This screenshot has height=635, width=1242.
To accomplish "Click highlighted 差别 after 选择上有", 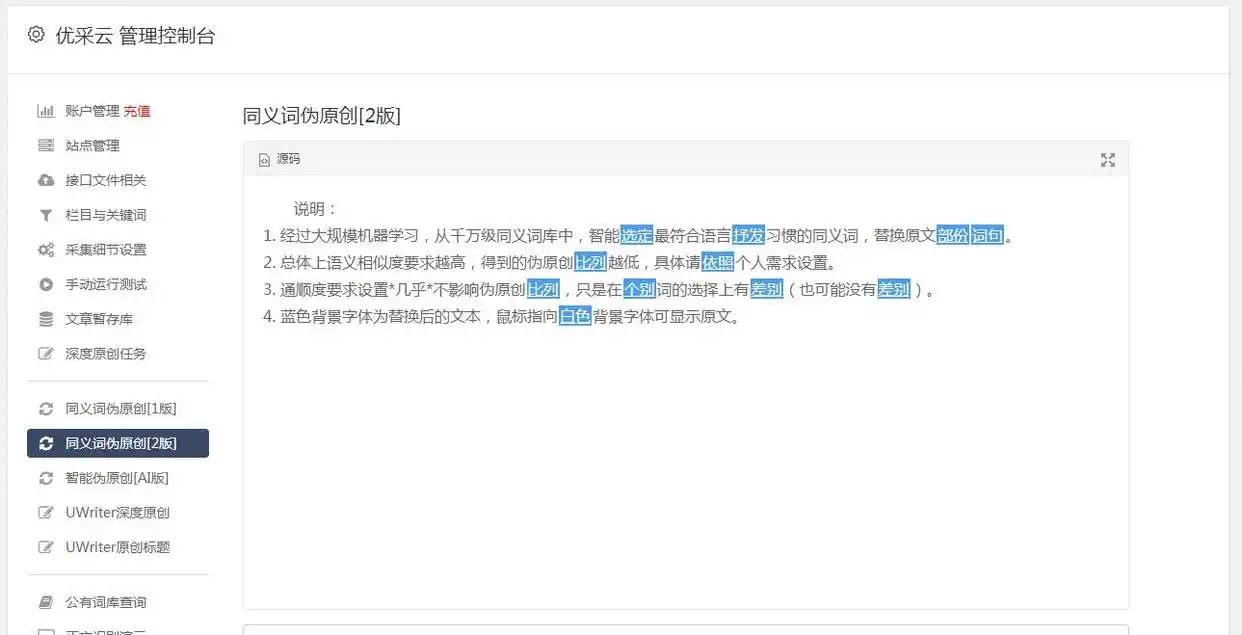I will click(x=766, y=290).
